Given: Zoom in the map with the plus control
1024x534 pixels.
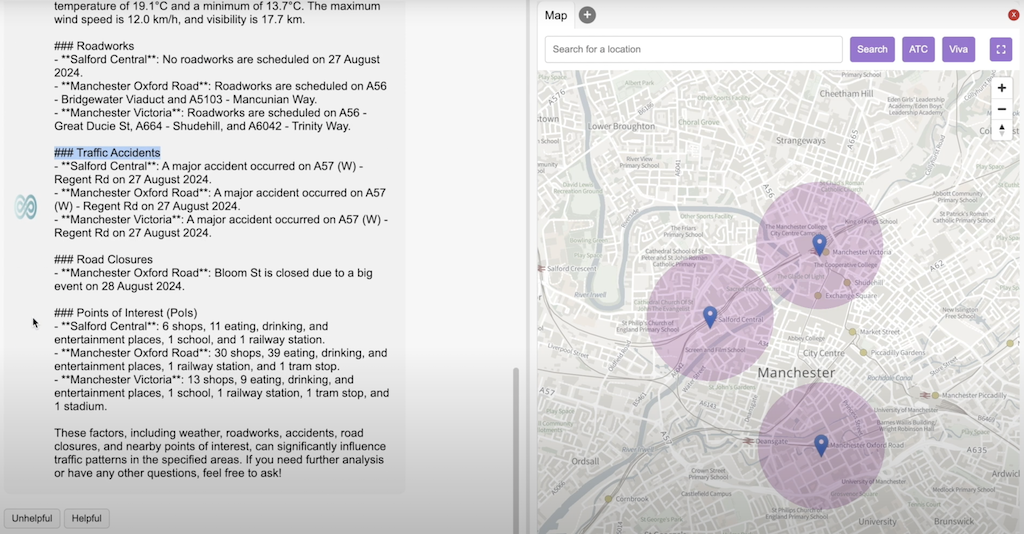Looking at the screenshot, I should tap(1002, 87).
